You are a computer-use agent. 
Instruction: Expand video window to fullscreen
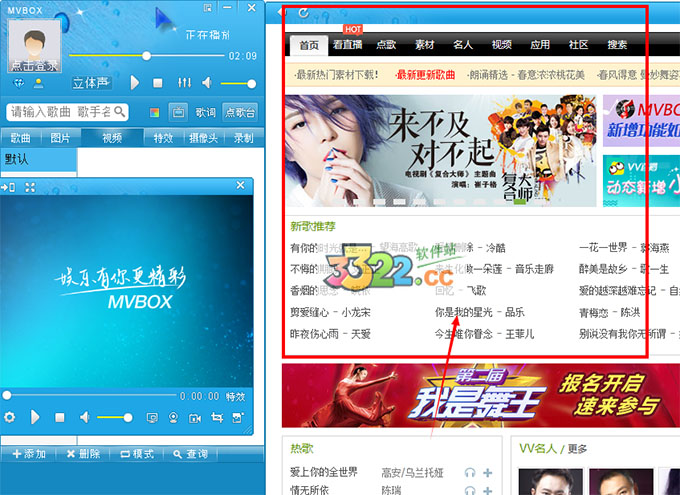(30, 187)
